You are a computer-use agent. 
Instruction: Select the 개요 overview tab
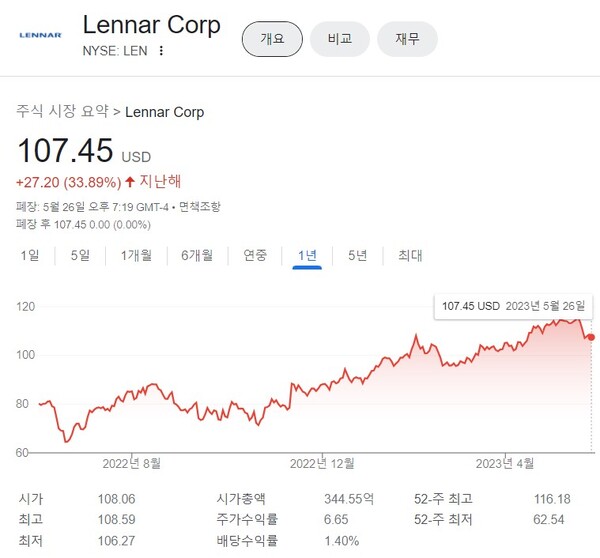[273, 39]
